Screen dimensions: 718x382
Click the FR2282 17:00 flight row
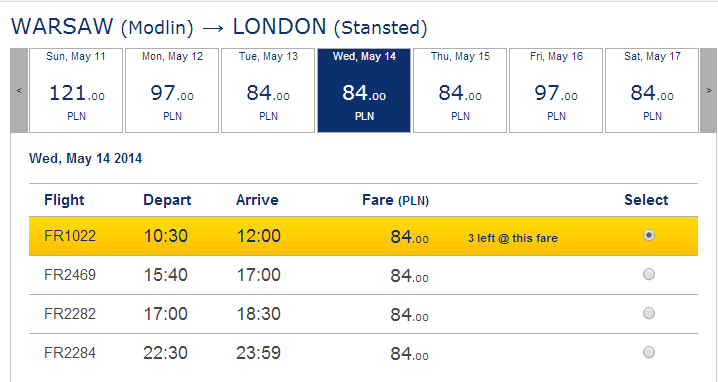coord(363,314)
